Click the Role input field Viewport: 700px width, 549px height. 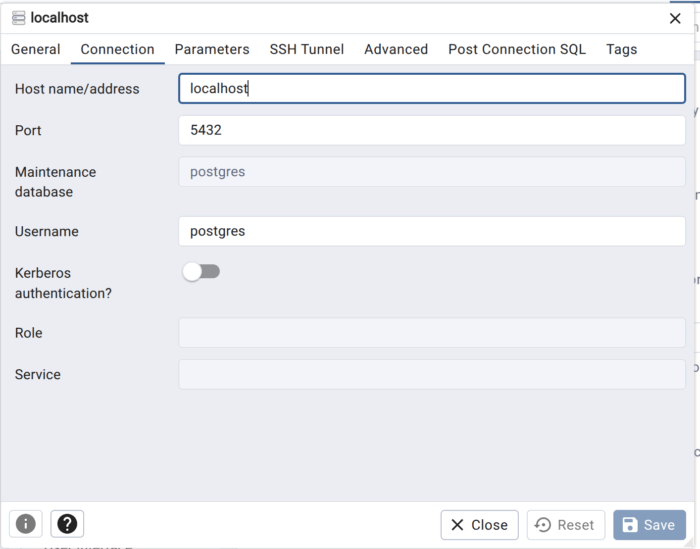click(x=431, y=333)
